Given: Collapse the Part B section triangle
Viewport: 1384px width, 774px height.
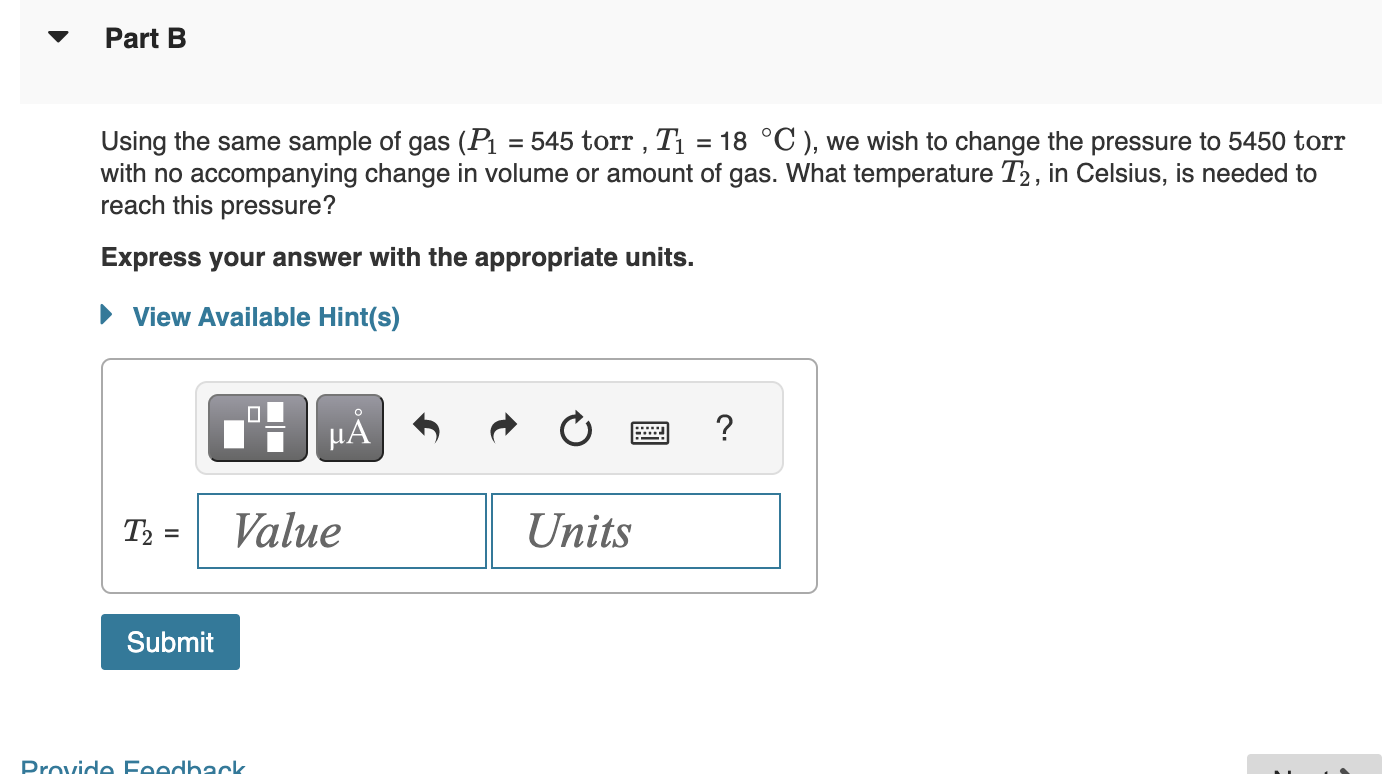Looking at the screenshot, I should (x=57, y=36).
